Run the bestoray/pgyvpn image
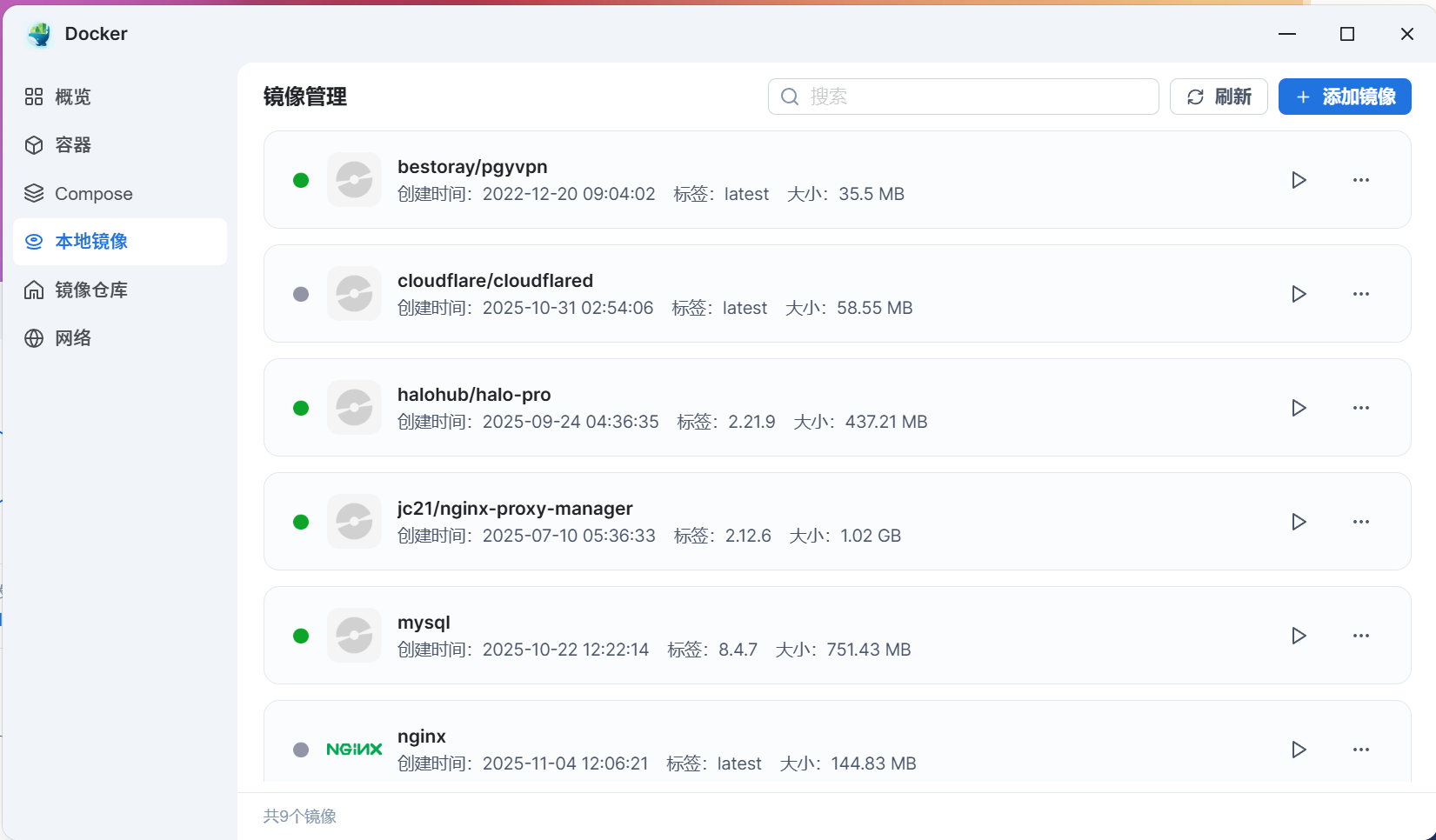Screen dimensions: 1436x840 [x=1299, y=180]
